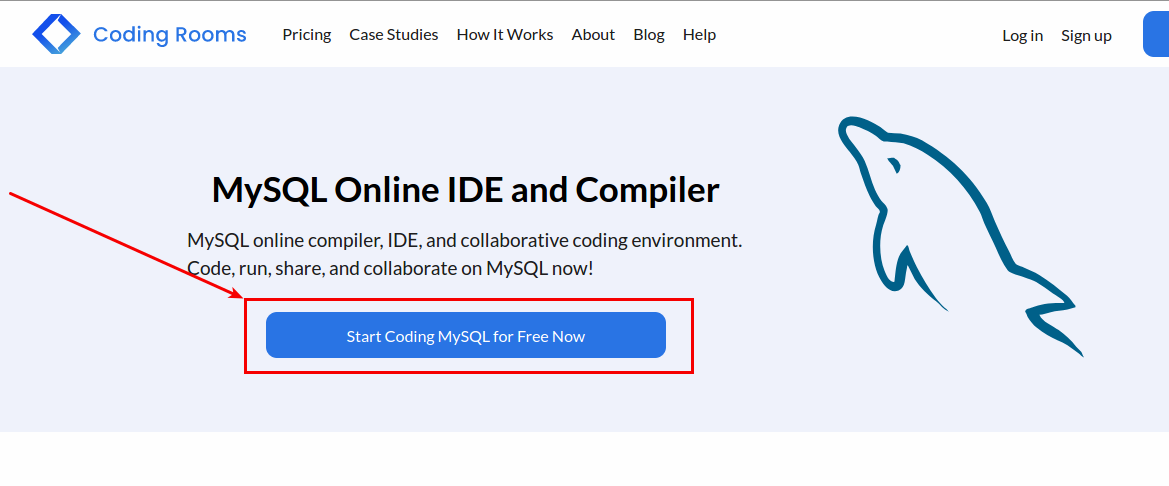The height and width of the screenshot is (486, 1169).
Task: Click the partially visible blue header button
Action: tap(1156, 35)
